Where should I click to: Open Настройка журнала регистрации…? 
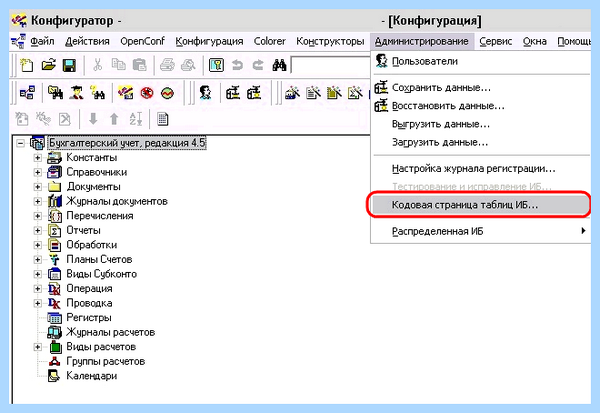point(481,168)
